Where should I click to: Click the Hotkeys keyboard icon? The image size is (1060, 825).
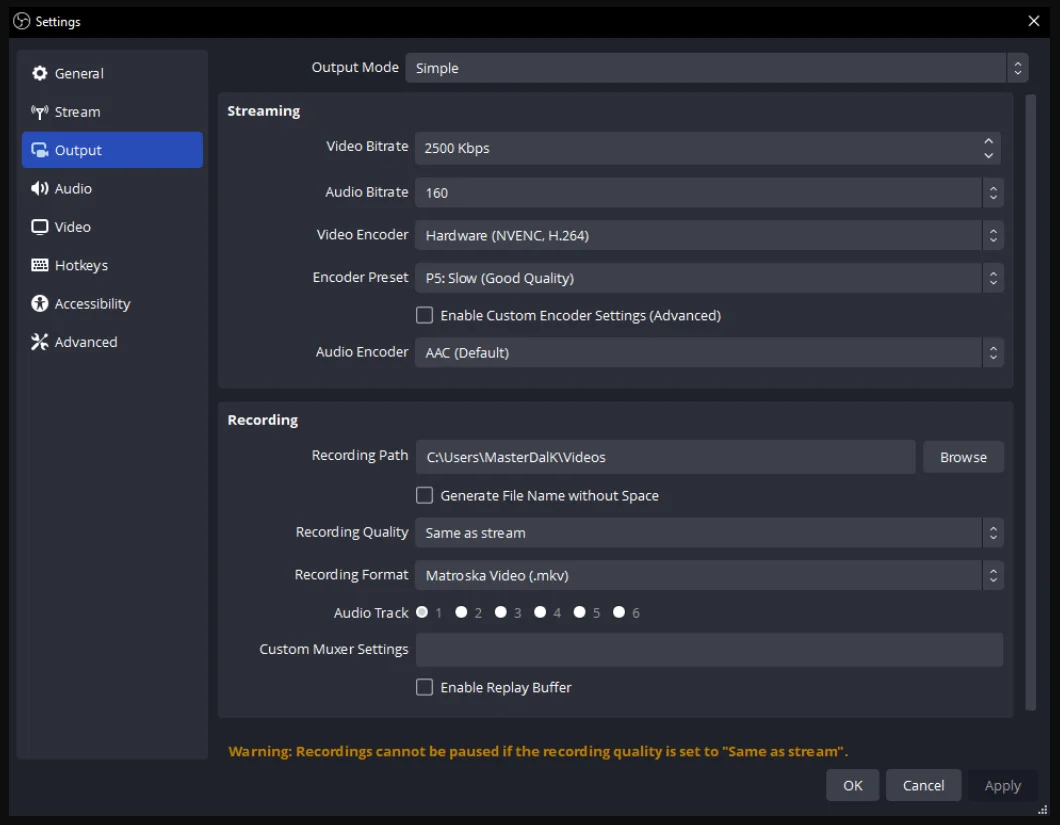(40, 266)
